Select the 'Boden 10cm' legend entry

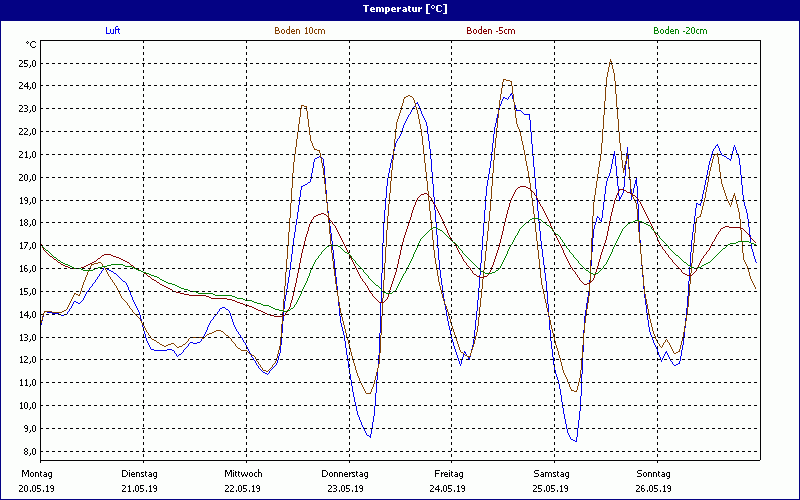point(300,31)
